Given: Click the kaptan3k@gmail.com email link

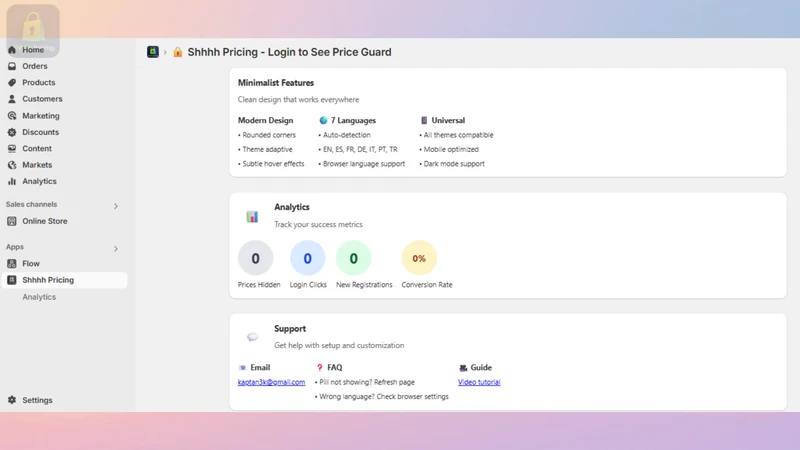Looking at the screenshot, I should [x=271, y=382].
